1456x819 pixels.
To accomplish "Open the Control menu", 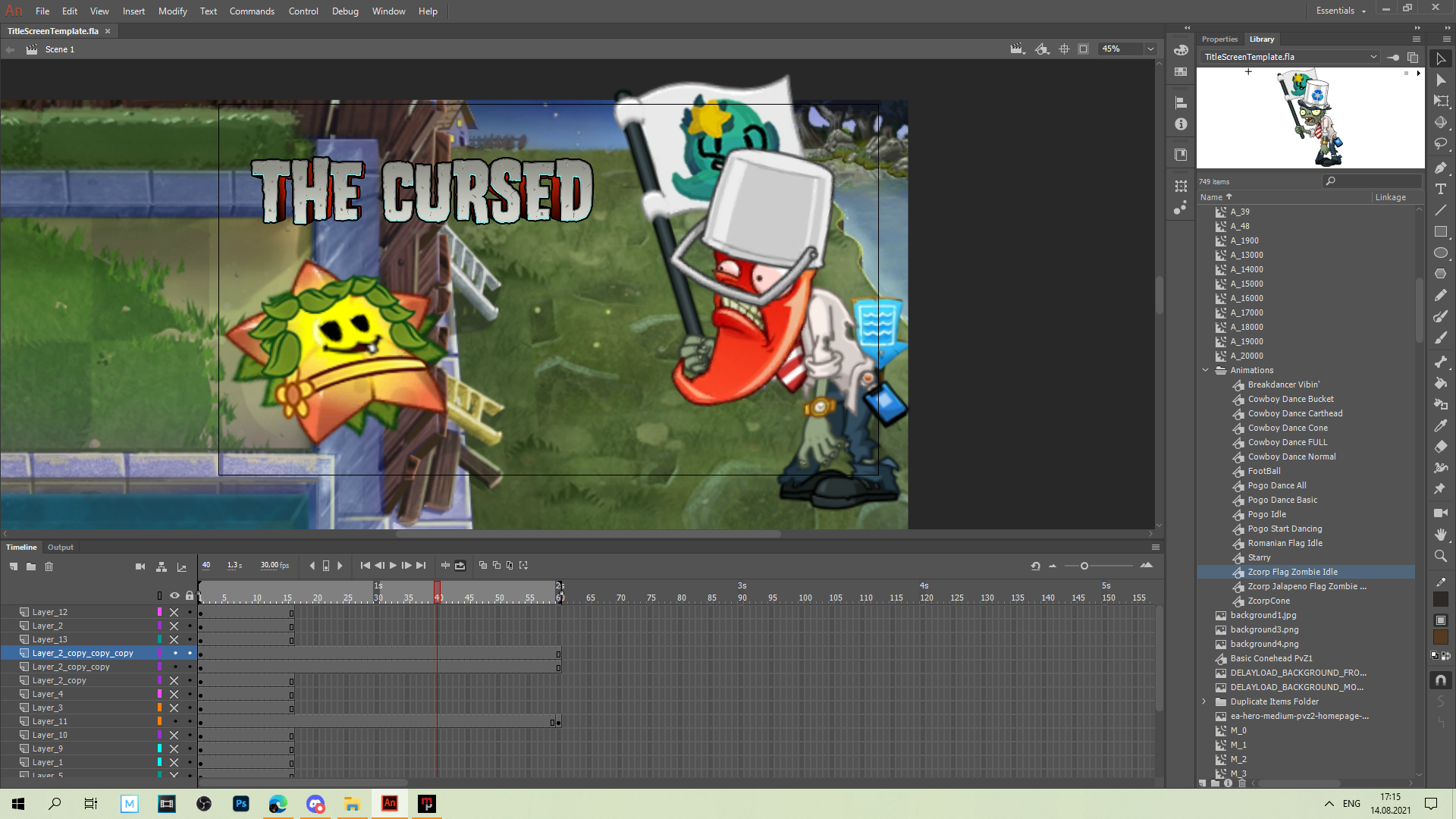I will point(303,11).
